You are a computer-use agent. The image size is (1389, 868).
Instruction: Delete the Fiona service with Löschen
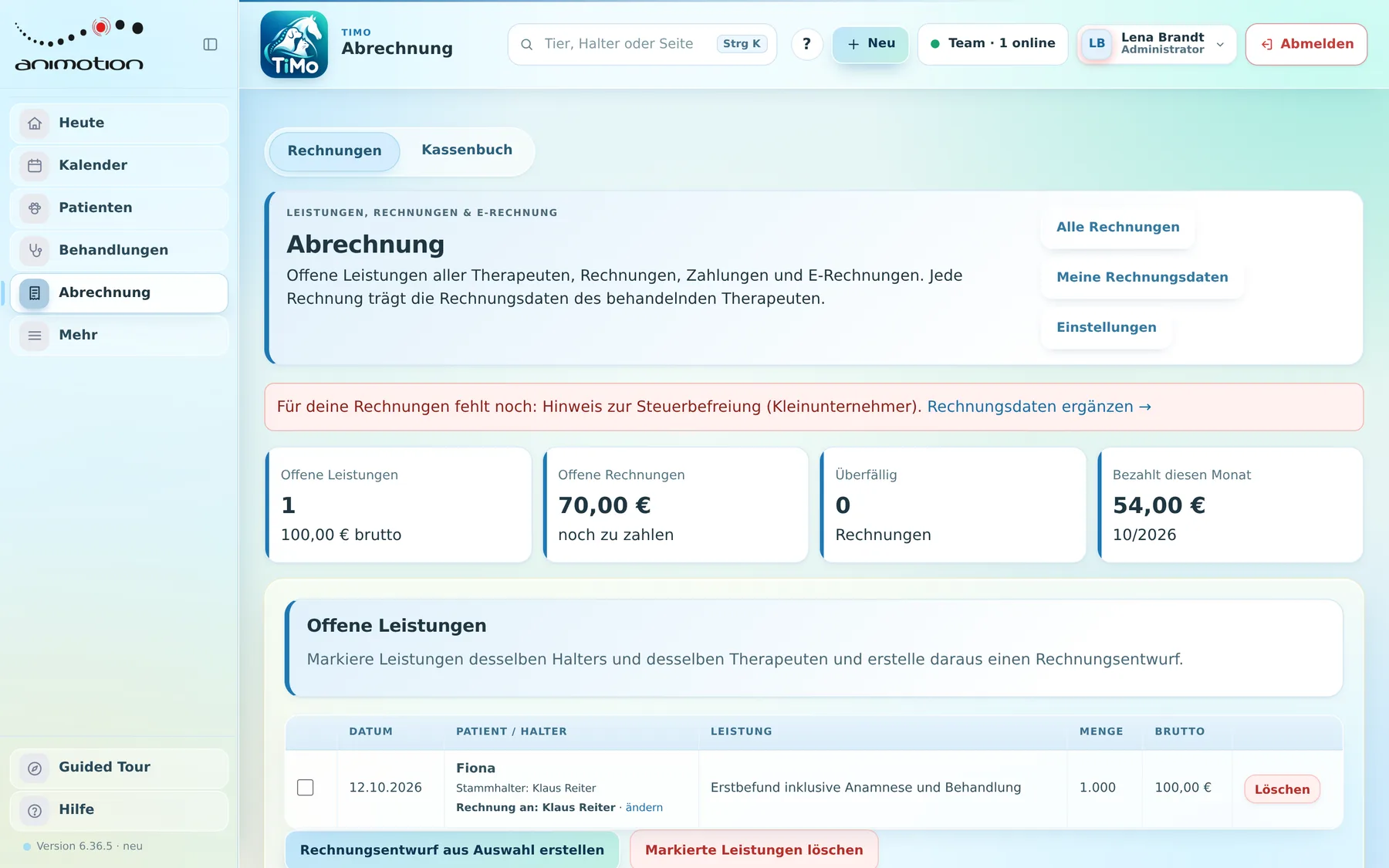coord(1282,789)
